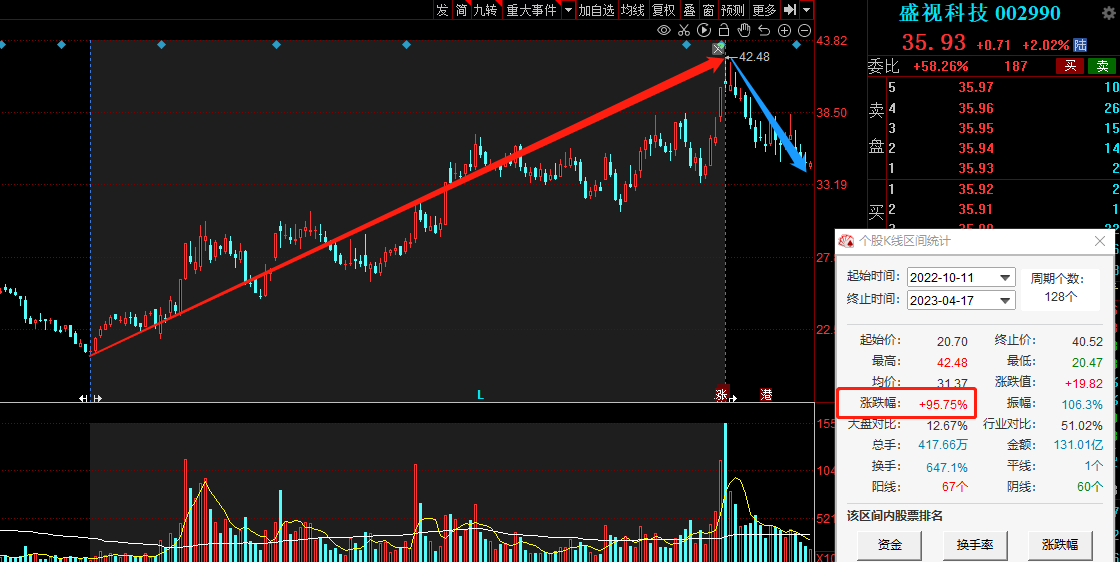Viewport: 1120px width, 562px height.
Task: Click the undo arrow icon
Action: 764,30
